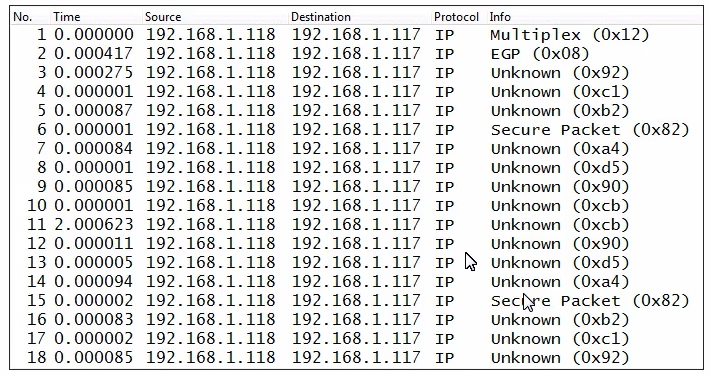Select packet 3 Unknown (0x92)

click(356, 73)
